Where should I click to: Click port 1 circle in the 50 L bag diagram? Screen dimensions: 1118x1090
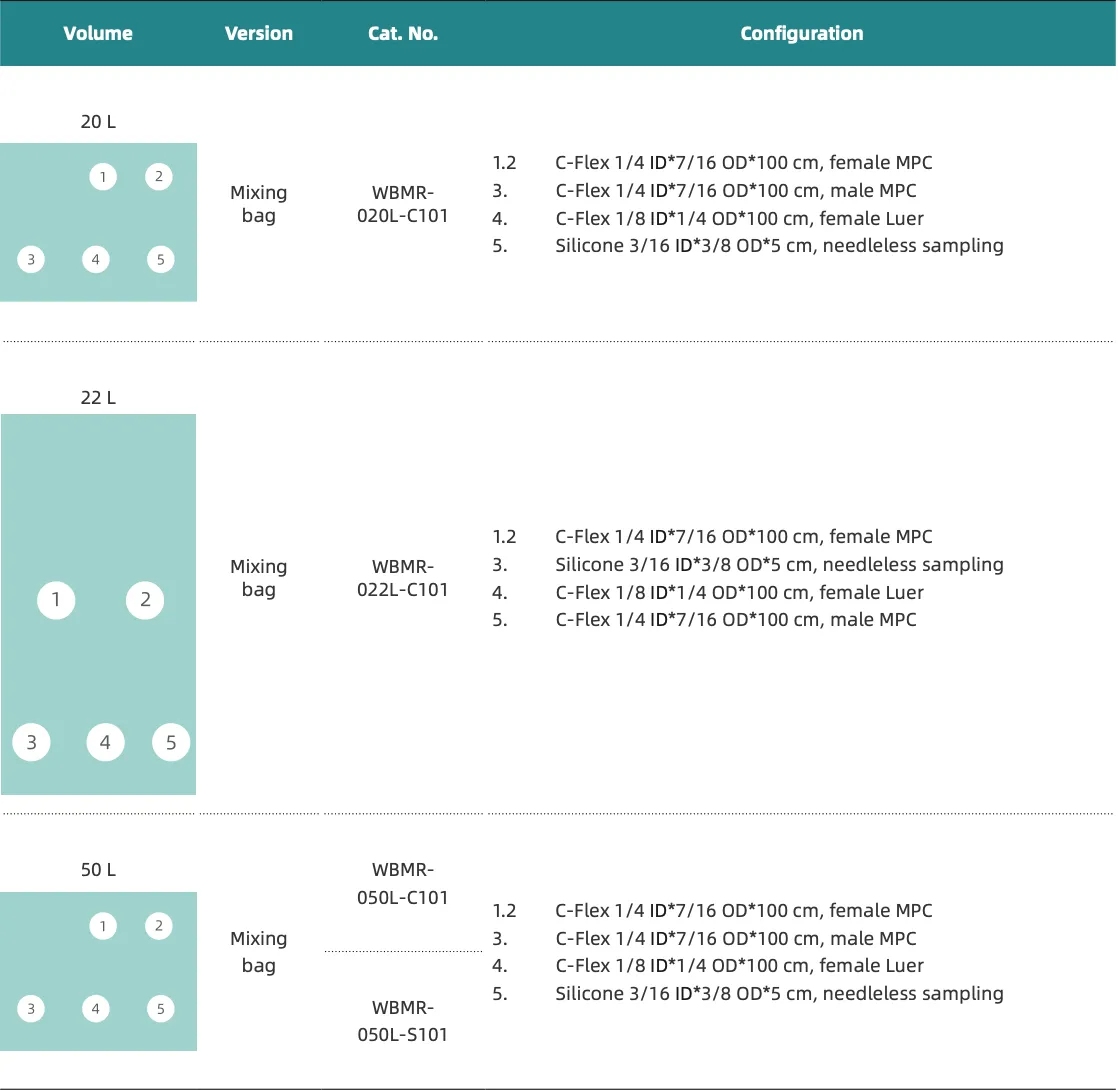[x=103, y=926]
